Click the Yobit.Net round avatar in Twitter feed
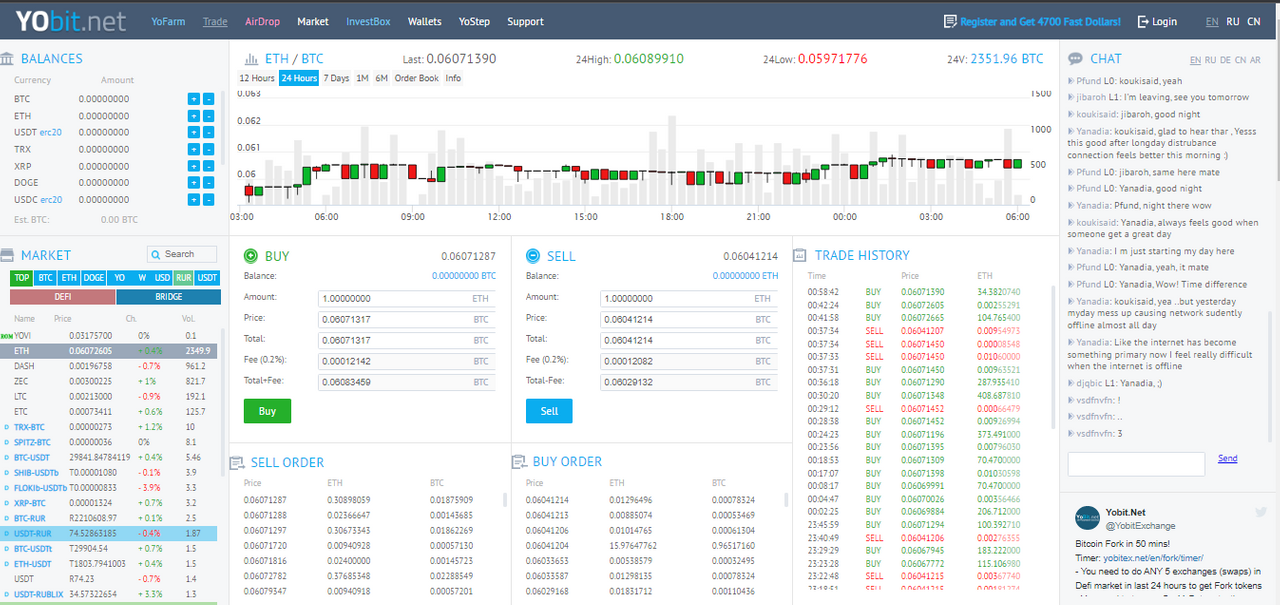This screenshot has width=1280, height=605. coord(1088,518)
